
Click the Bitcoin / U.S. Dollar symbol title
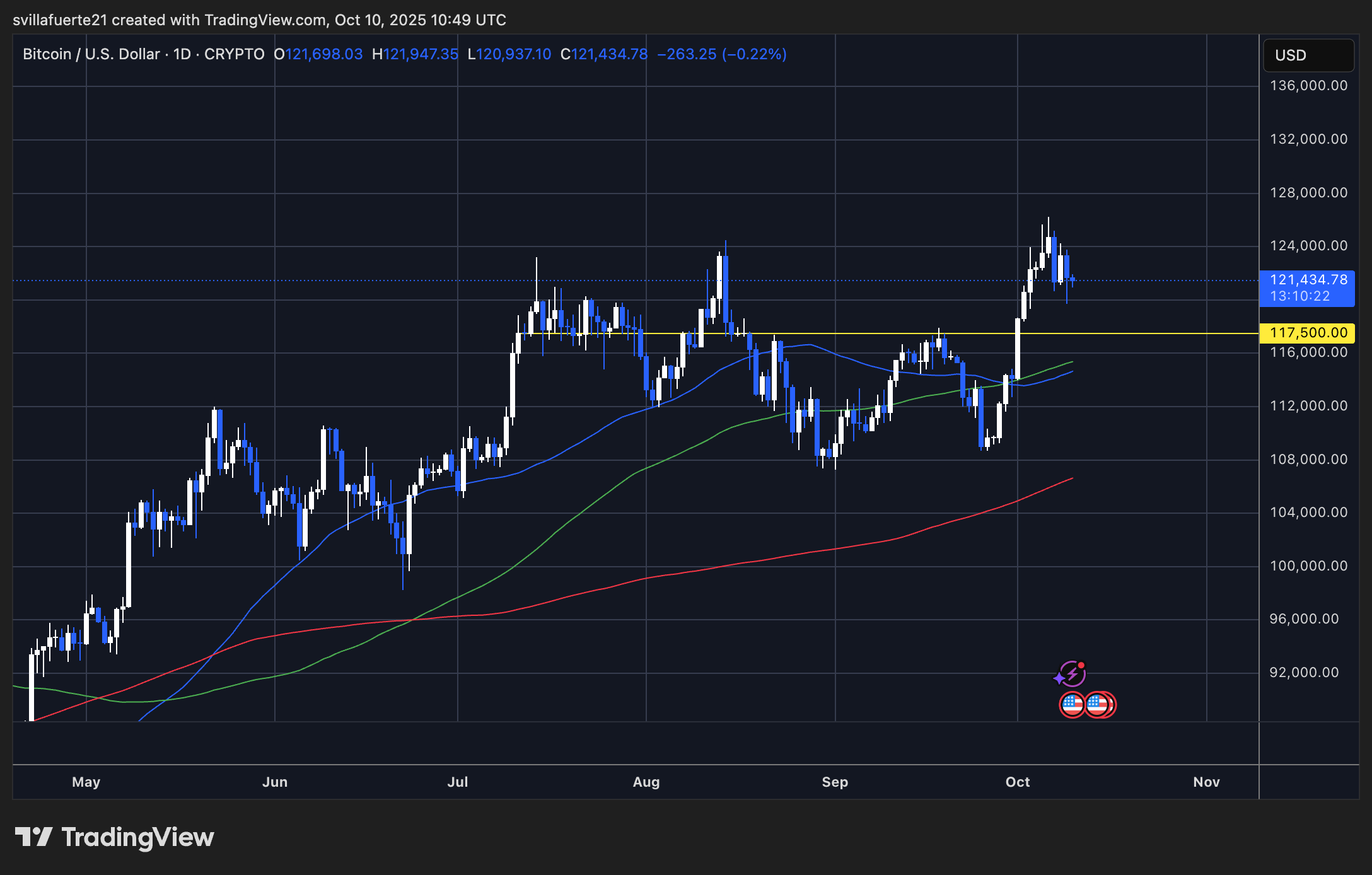90,54
